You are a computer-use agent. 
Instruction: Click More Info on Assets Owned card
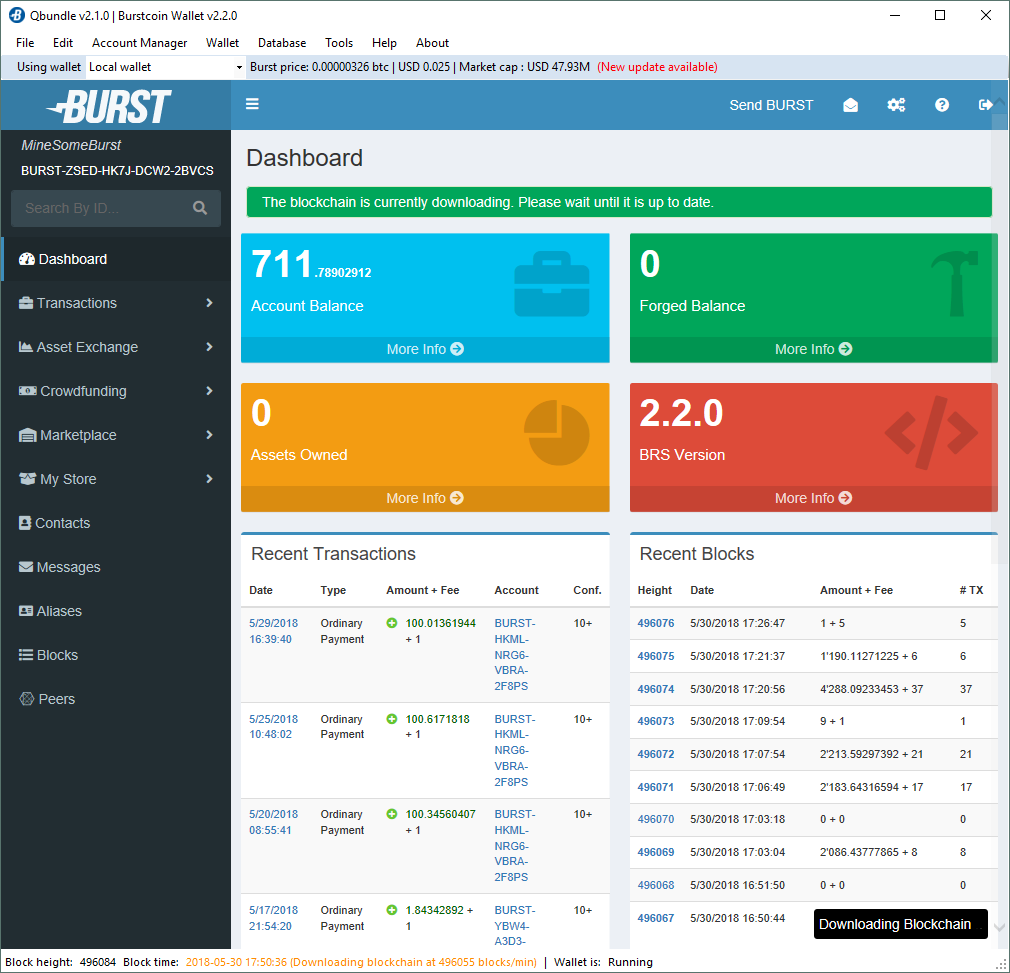click(425, 498)
